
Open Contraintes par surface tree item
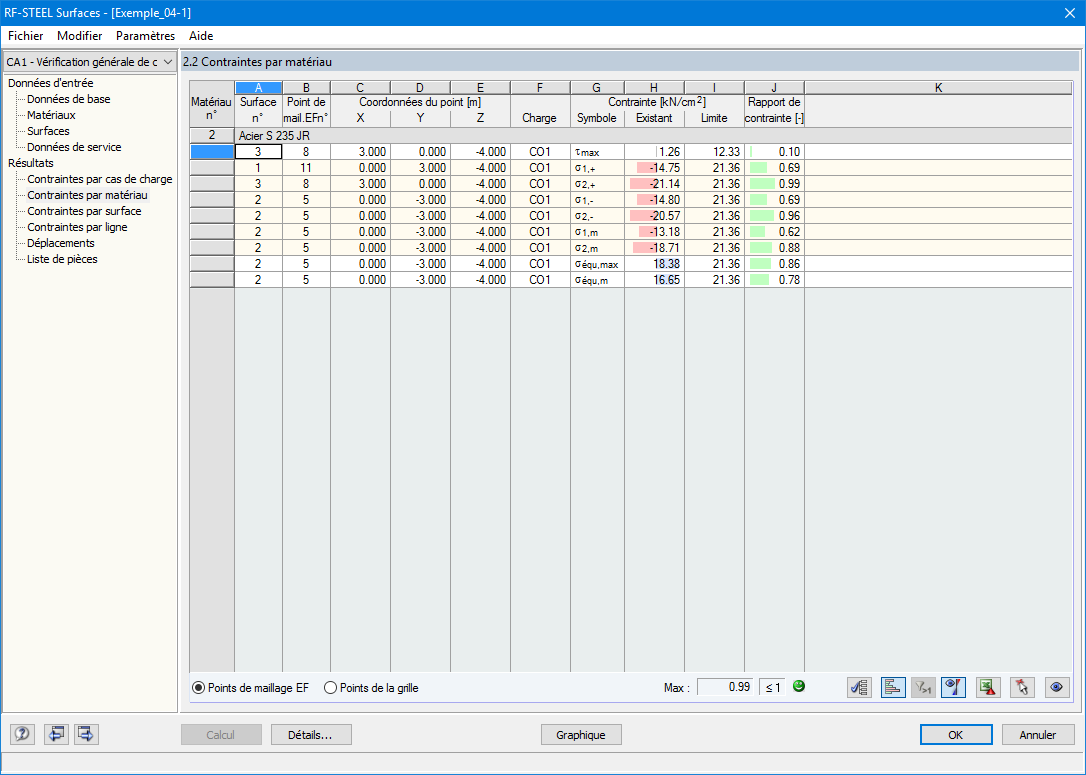click(x=84, y=211)
